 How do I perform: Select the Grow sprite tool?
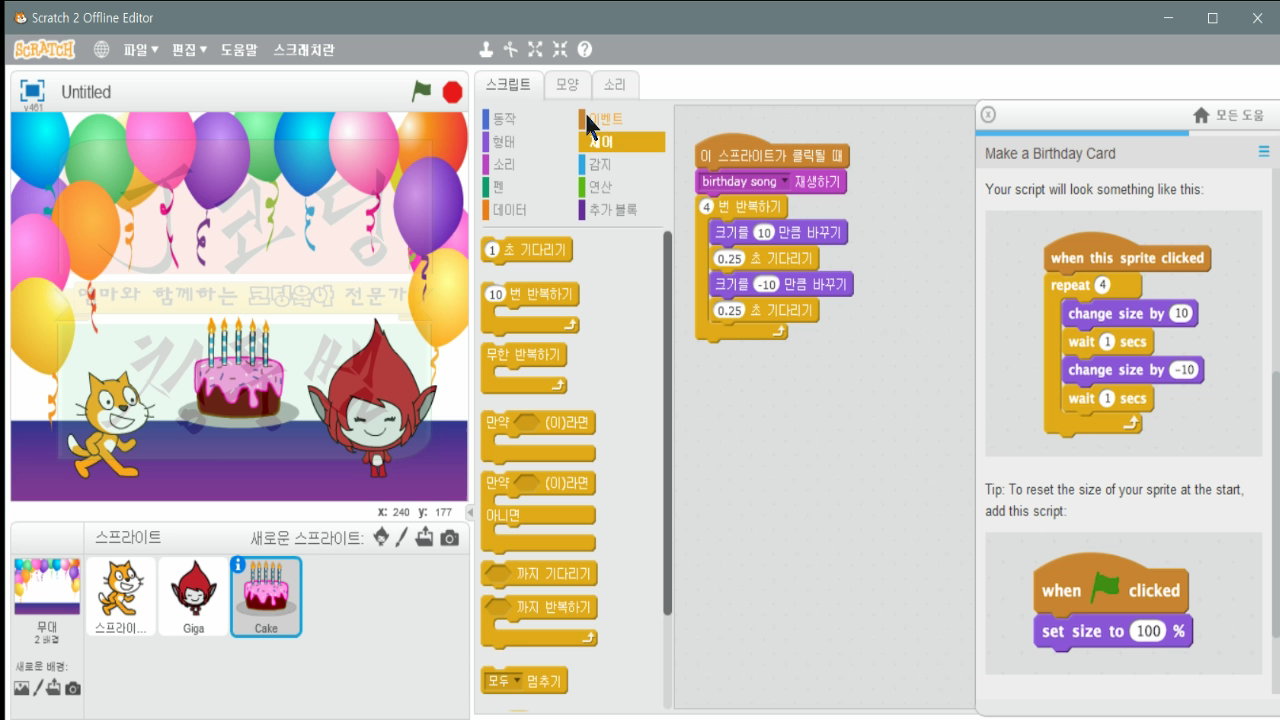point(535,49)
